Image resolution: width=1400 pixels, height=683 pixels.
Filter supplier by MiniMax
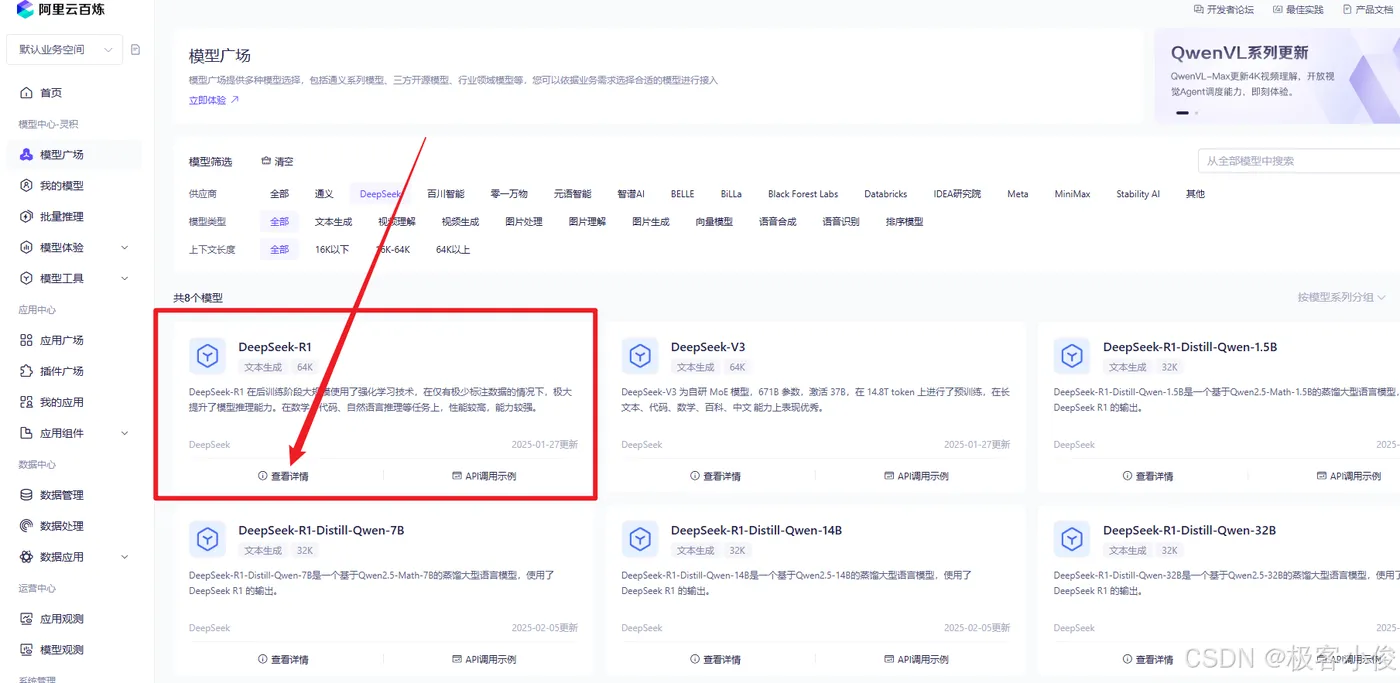point(1072,194)
